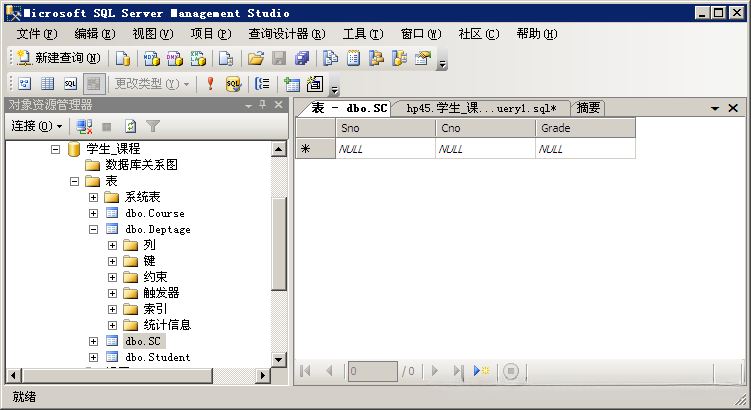Select the 数据库关系图 folder

click(x=141, y=165)
